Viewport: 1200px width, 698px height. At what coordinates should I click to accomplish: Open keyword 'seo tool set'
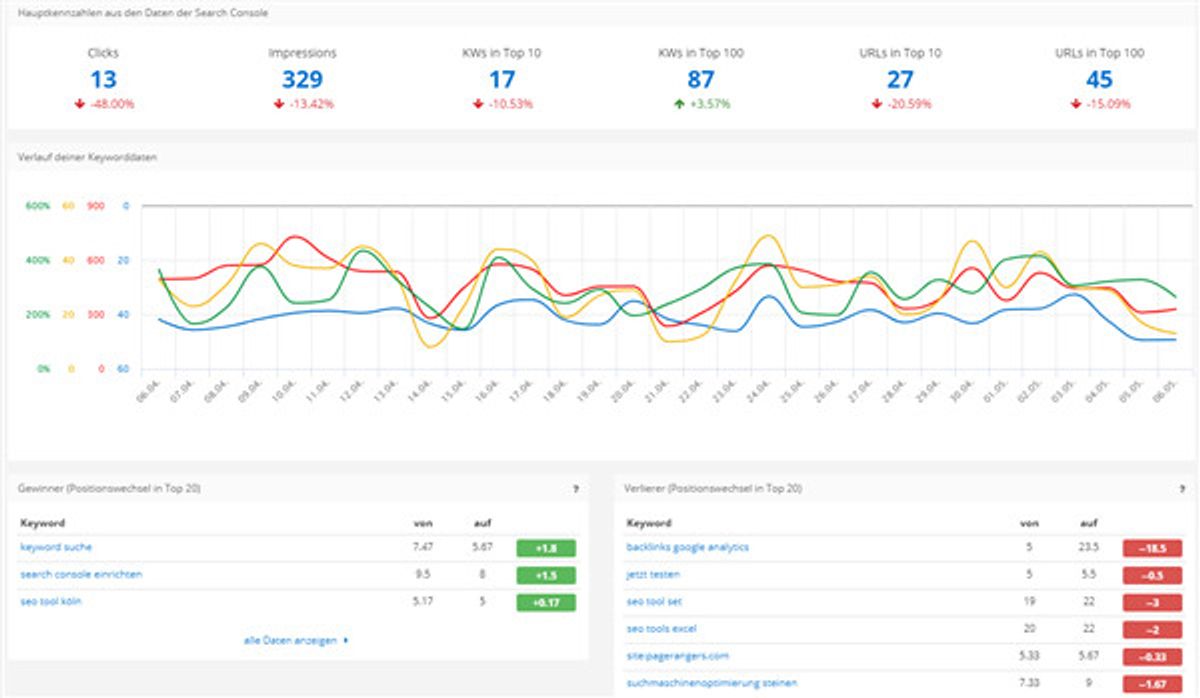coord(654,601)
